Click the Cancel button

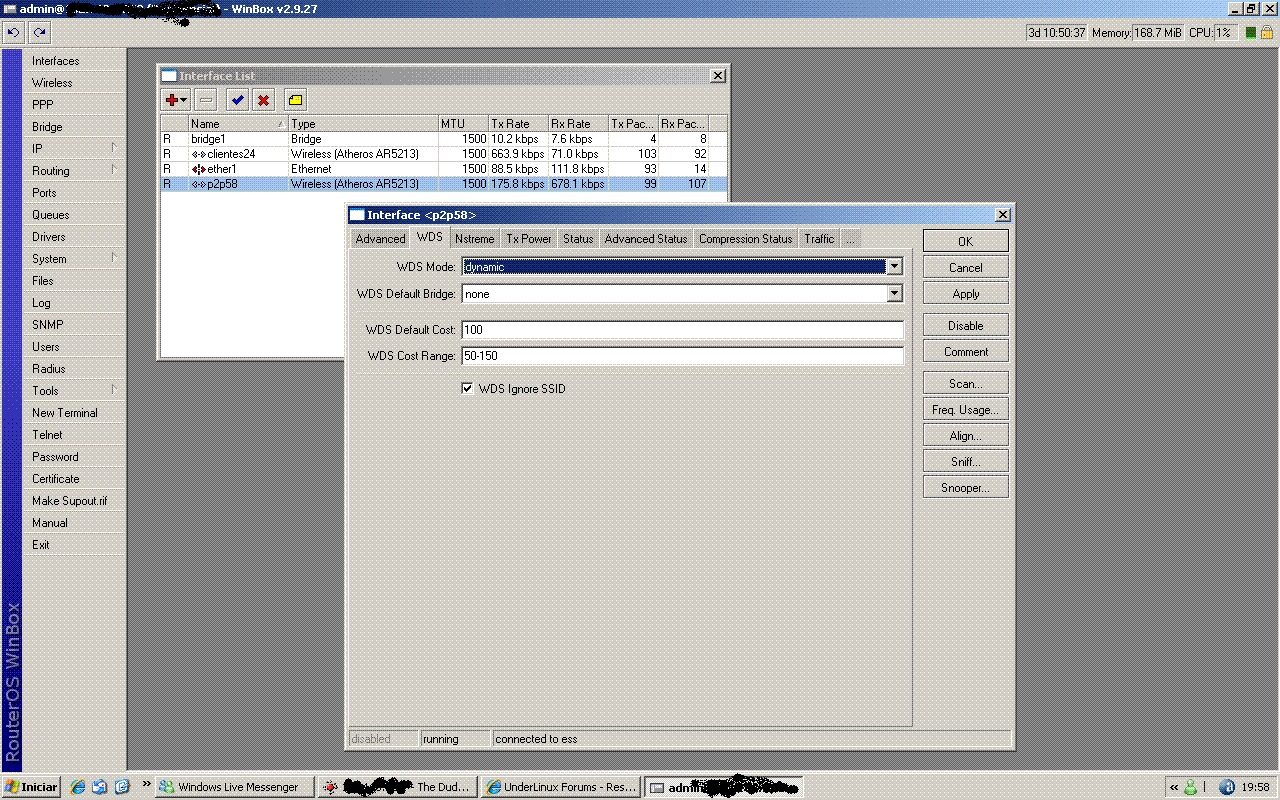[x=965, y=268]
